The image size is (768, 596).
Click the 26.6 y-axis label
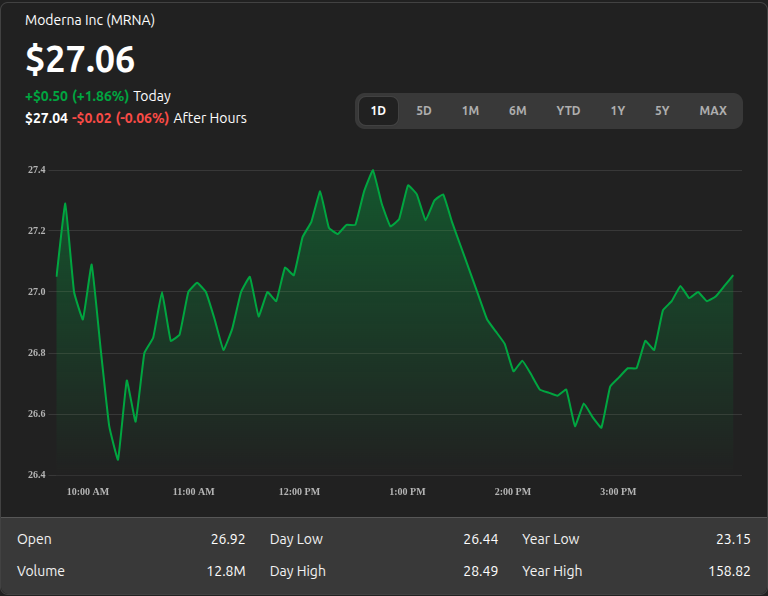coord(36,414)
